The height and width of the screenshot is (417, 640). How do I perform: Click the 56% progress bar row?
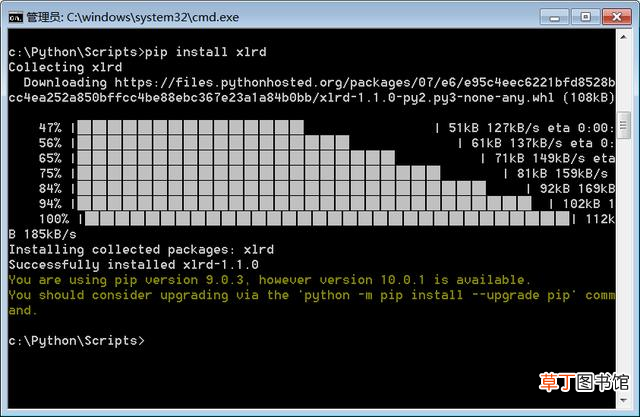click(326, 143)
